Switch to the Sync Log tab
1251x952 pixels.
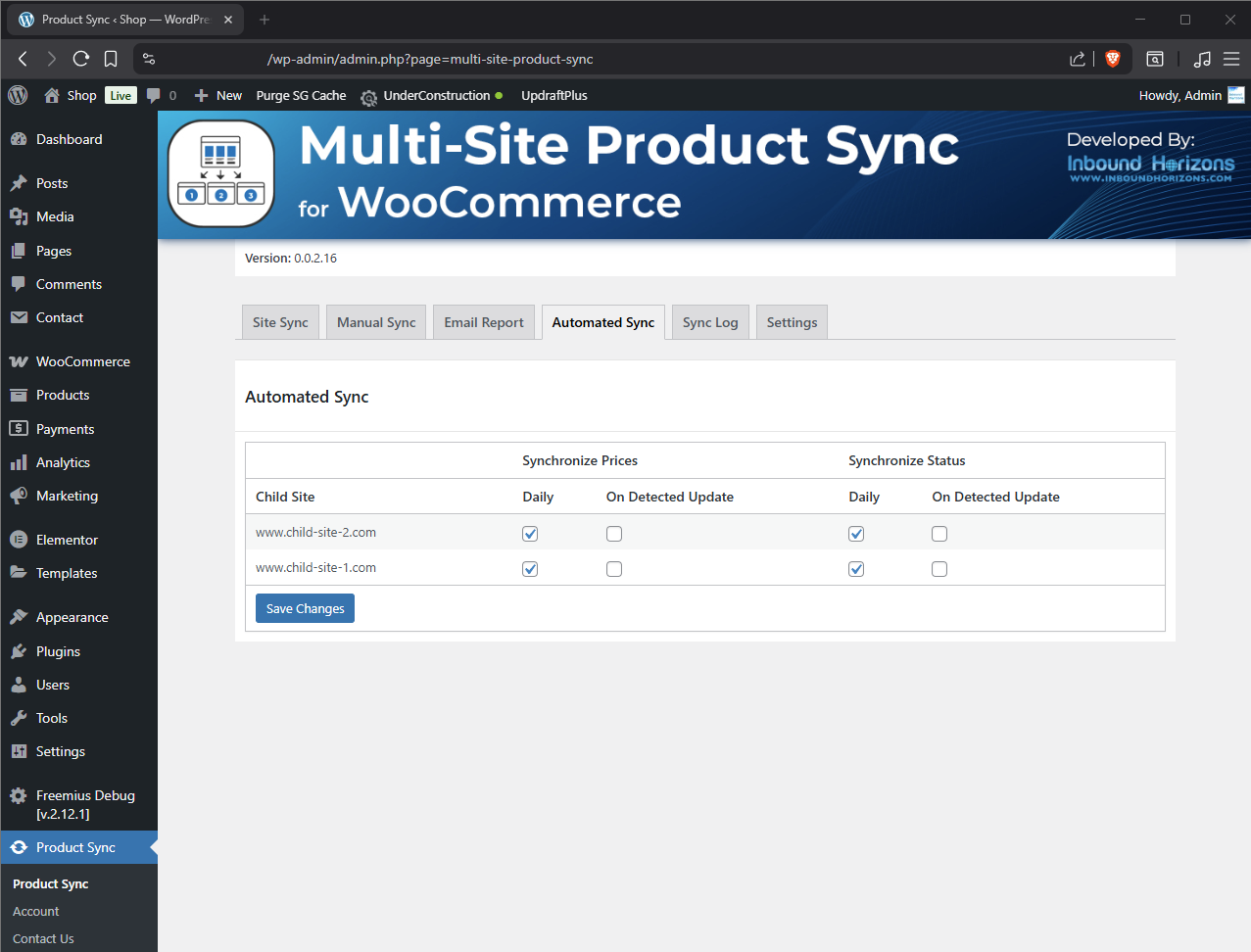[x=710, y=322]
